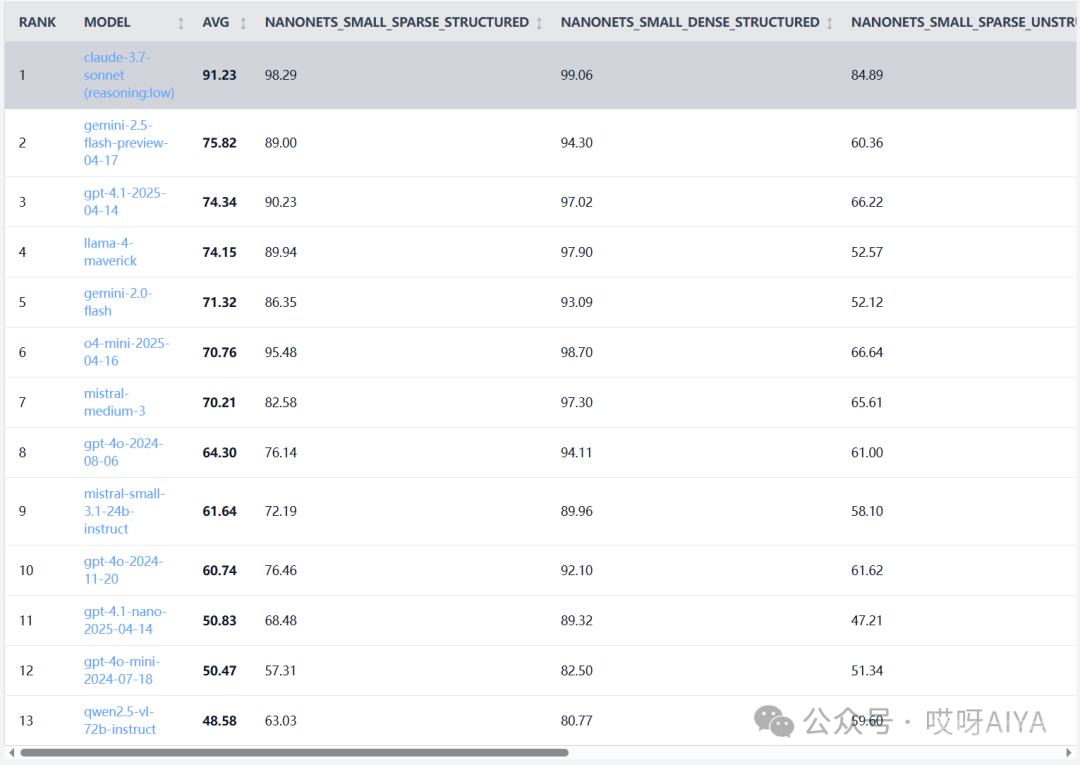Viewport: 1080px width, 765px height.
Task: Click the 95.48 value in o4-mini row
Action: click(x=281, y=352)
